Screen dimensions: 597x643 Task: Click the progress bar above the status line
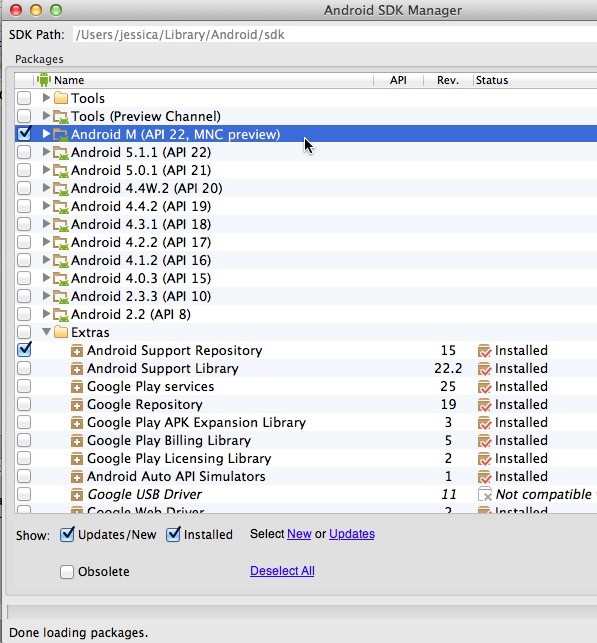coord(302,613)
